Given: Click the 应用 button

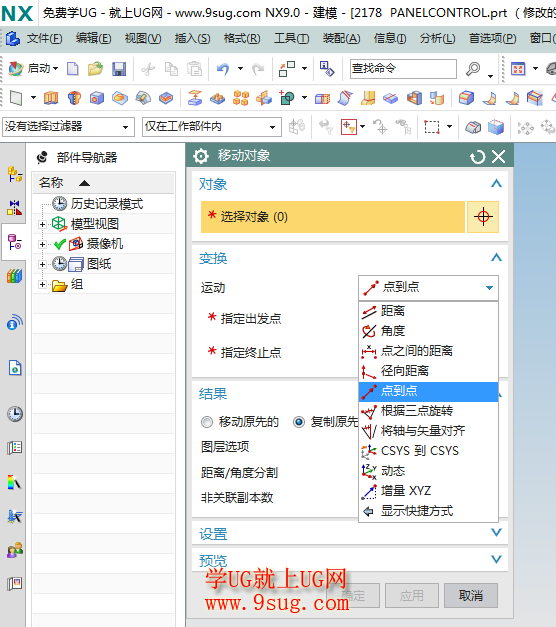Looking at the screenshot, I should pyautogui.click(x=412, y=596).
